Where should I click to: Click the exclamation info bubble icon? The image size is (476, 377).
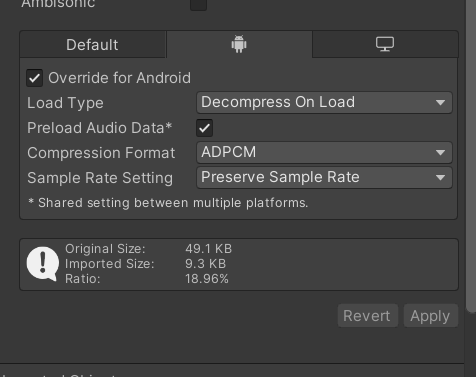tap(43, 264)
